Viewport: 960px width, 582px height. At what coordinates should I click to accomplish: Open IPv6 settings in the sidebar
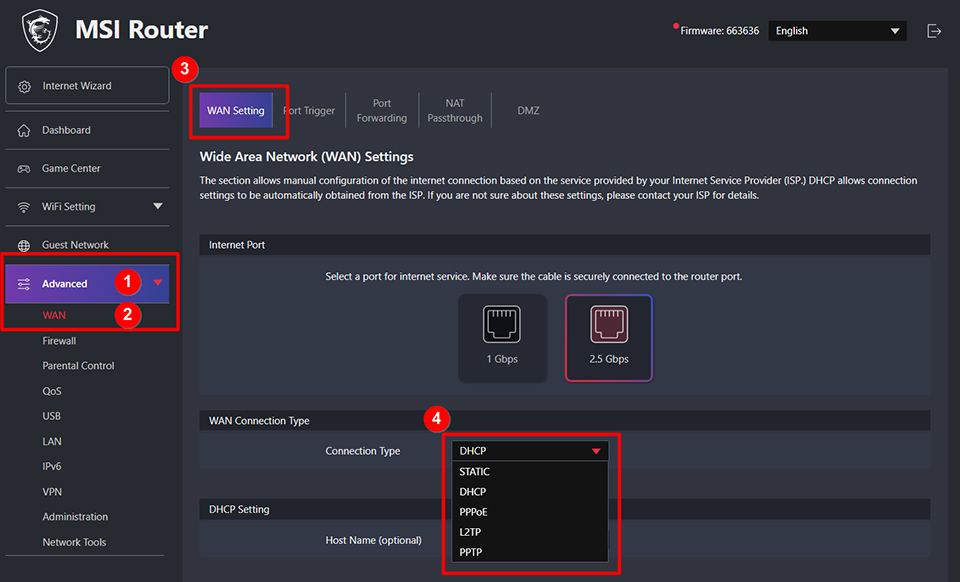(x=52, y=466)
